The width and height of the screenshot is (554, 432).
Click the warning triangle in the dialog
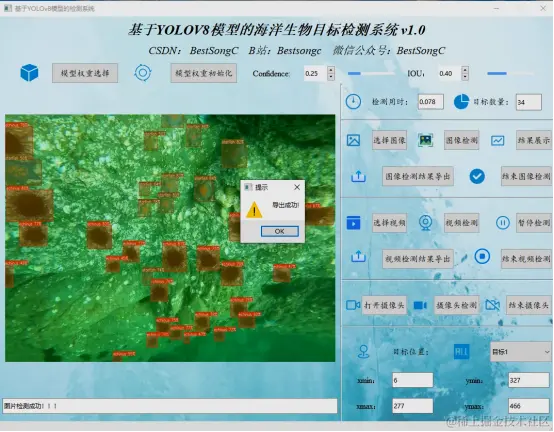click(x=254, y=210)
